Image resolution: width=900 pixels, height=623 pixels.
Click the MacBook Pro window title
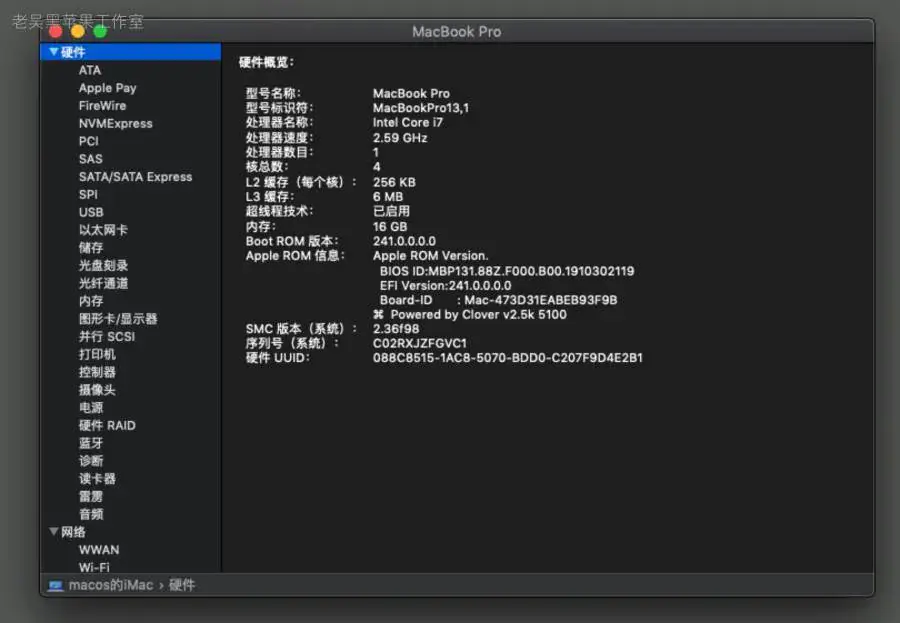click(x=457, y=32)
